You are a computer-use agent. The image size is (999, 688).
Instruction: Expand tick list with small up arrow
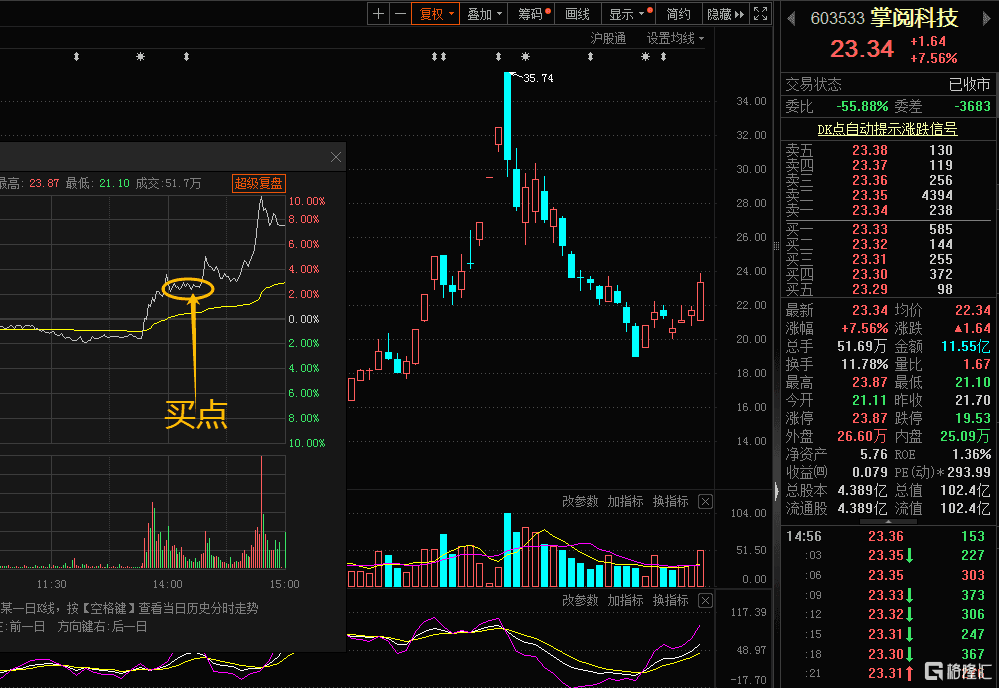888,522
